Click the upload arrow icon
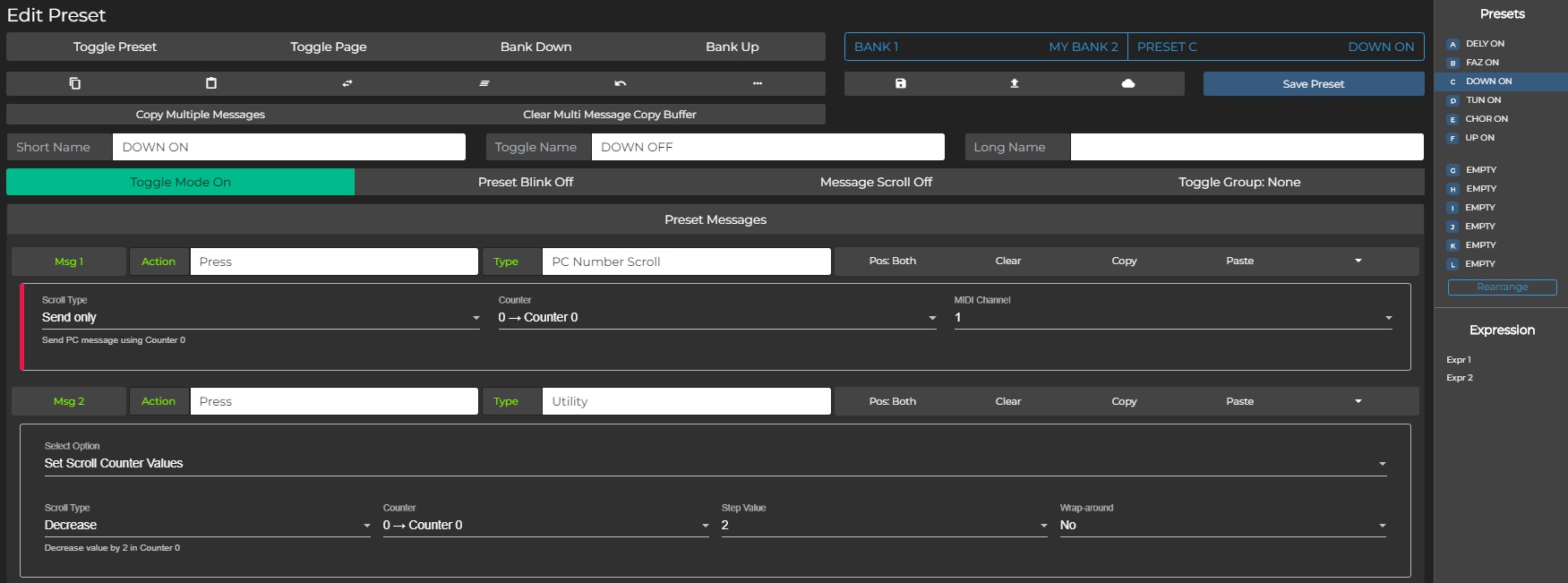Image resolution: width=1568 pixels, height=583 pixels. pyautogui.click(x=1015, y=83)
